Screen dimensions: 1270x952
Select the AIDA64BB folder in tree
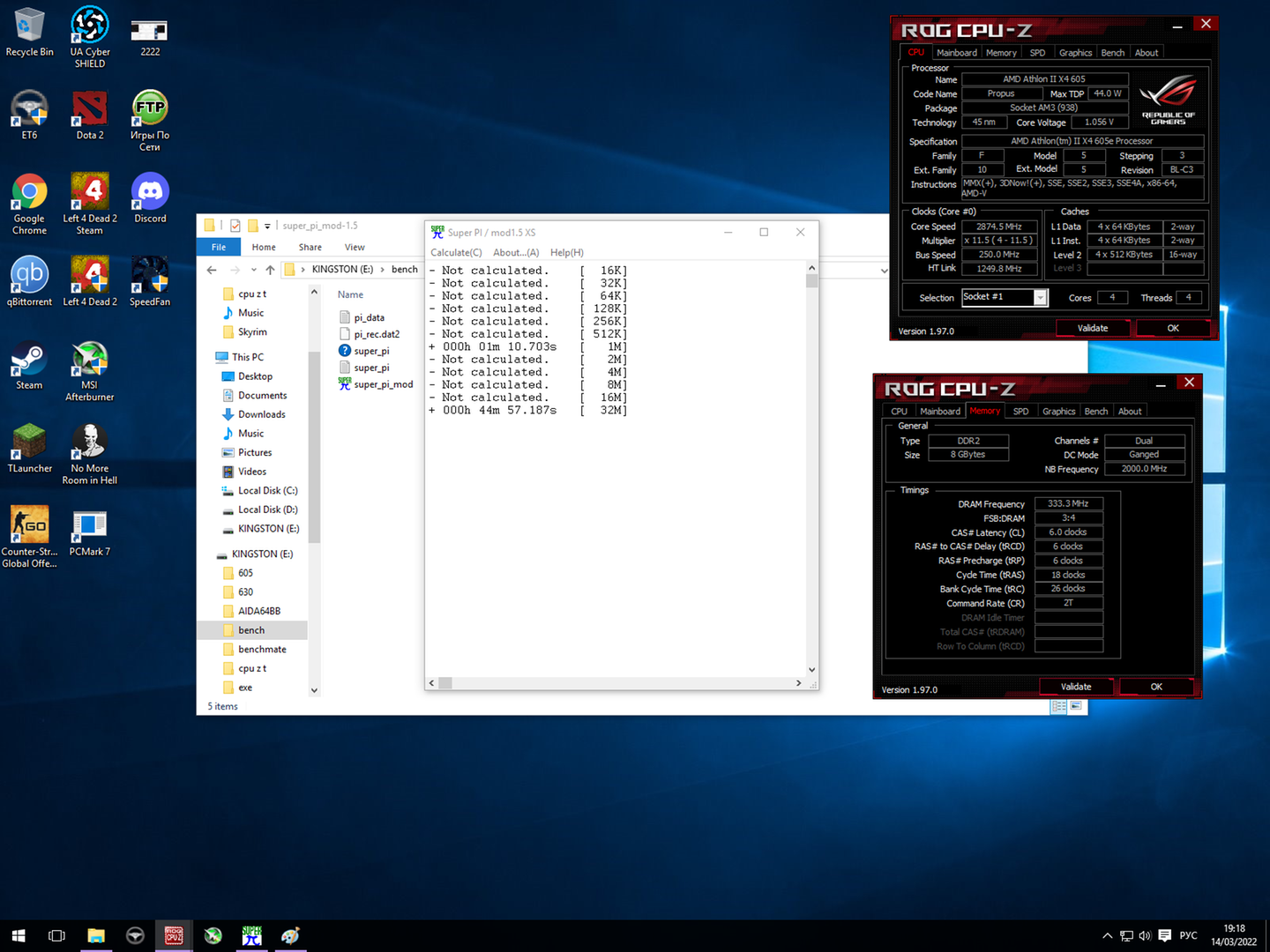pos(258,611)
